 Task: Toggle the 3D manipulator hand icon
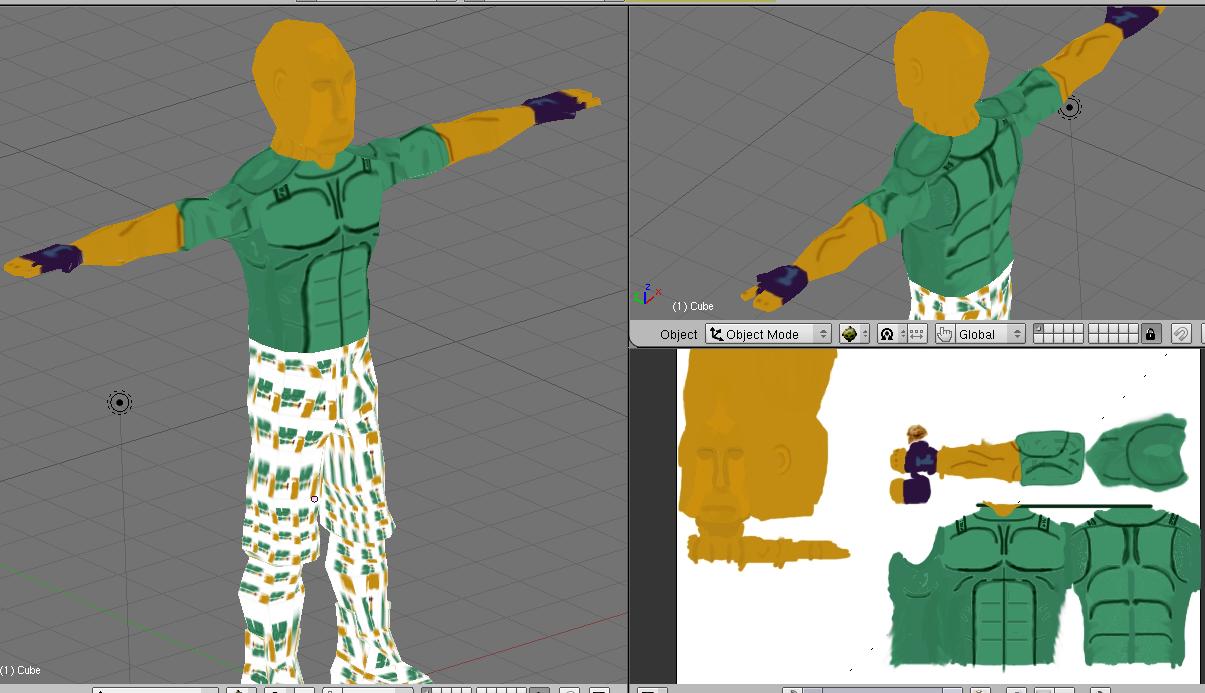[x=944, y=334]
